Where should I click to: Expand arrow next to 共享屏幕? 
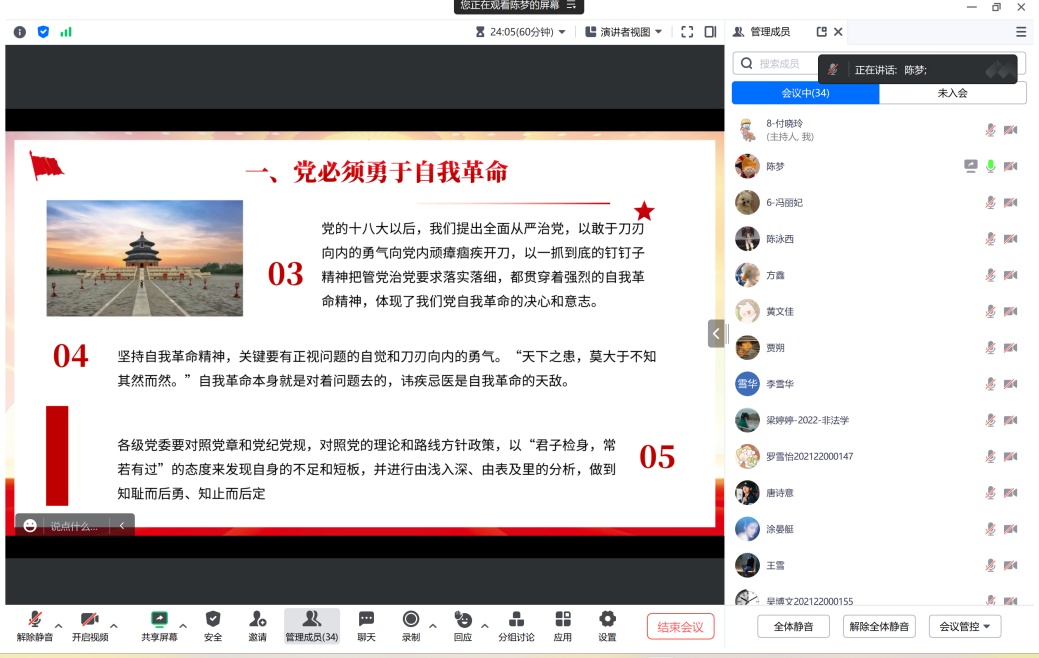click(183, 626)
